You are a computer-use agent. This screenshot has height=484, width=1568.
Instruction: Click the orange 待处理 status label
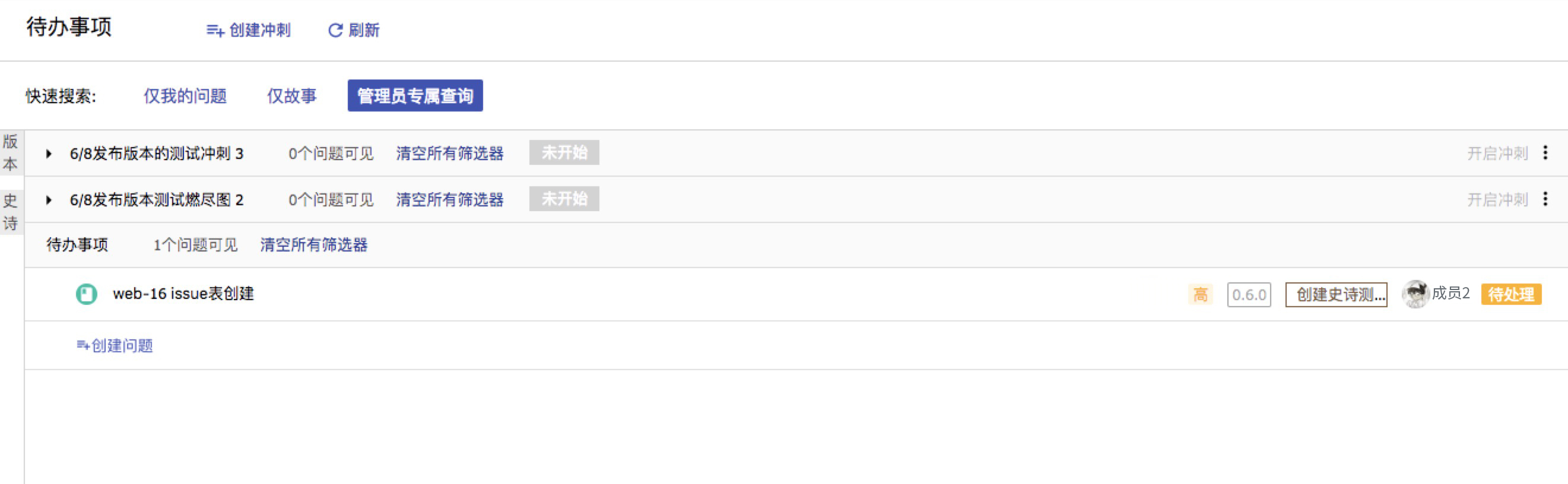click(1512, 294)
